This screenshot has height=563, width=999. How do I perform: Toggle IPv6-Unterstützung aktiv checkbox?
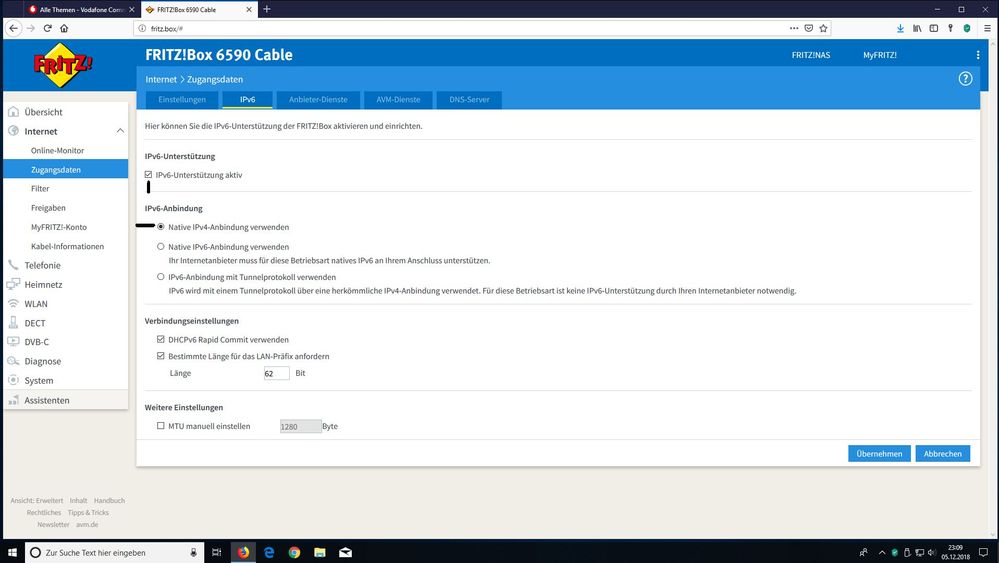pyautogui.click(x=148, y=175)
